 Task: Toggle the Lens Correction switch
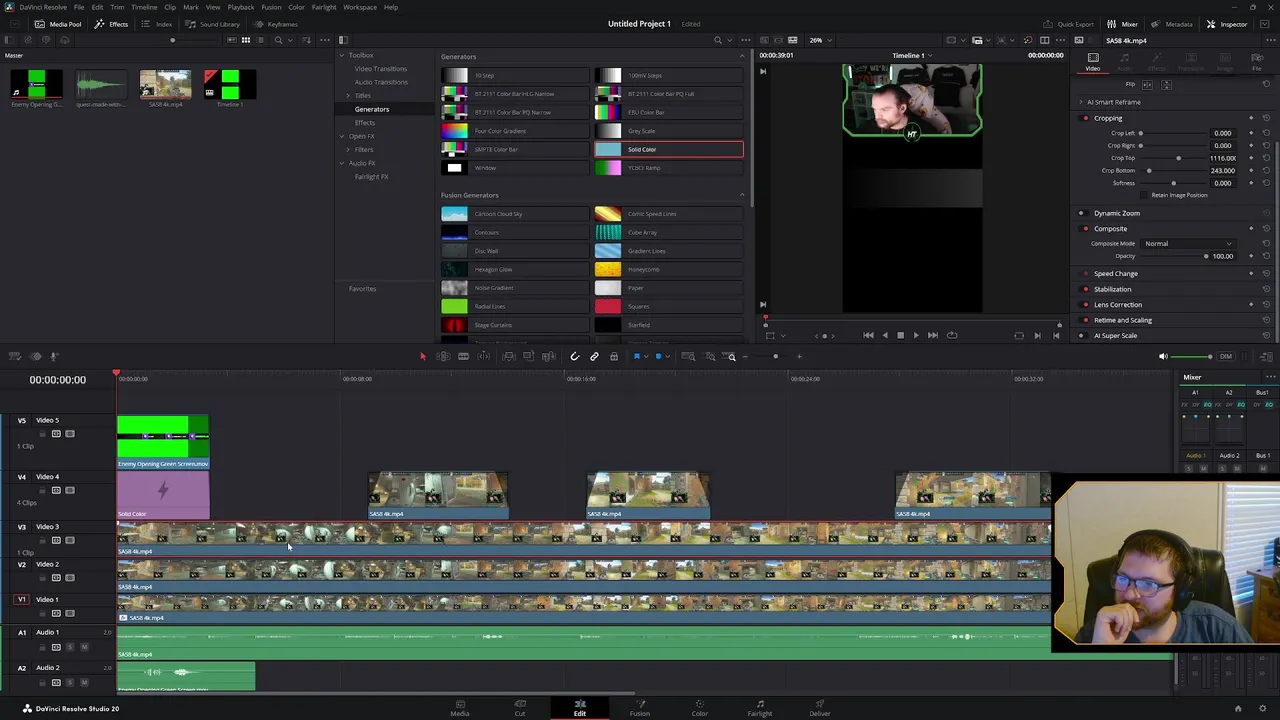point(1085,305)
